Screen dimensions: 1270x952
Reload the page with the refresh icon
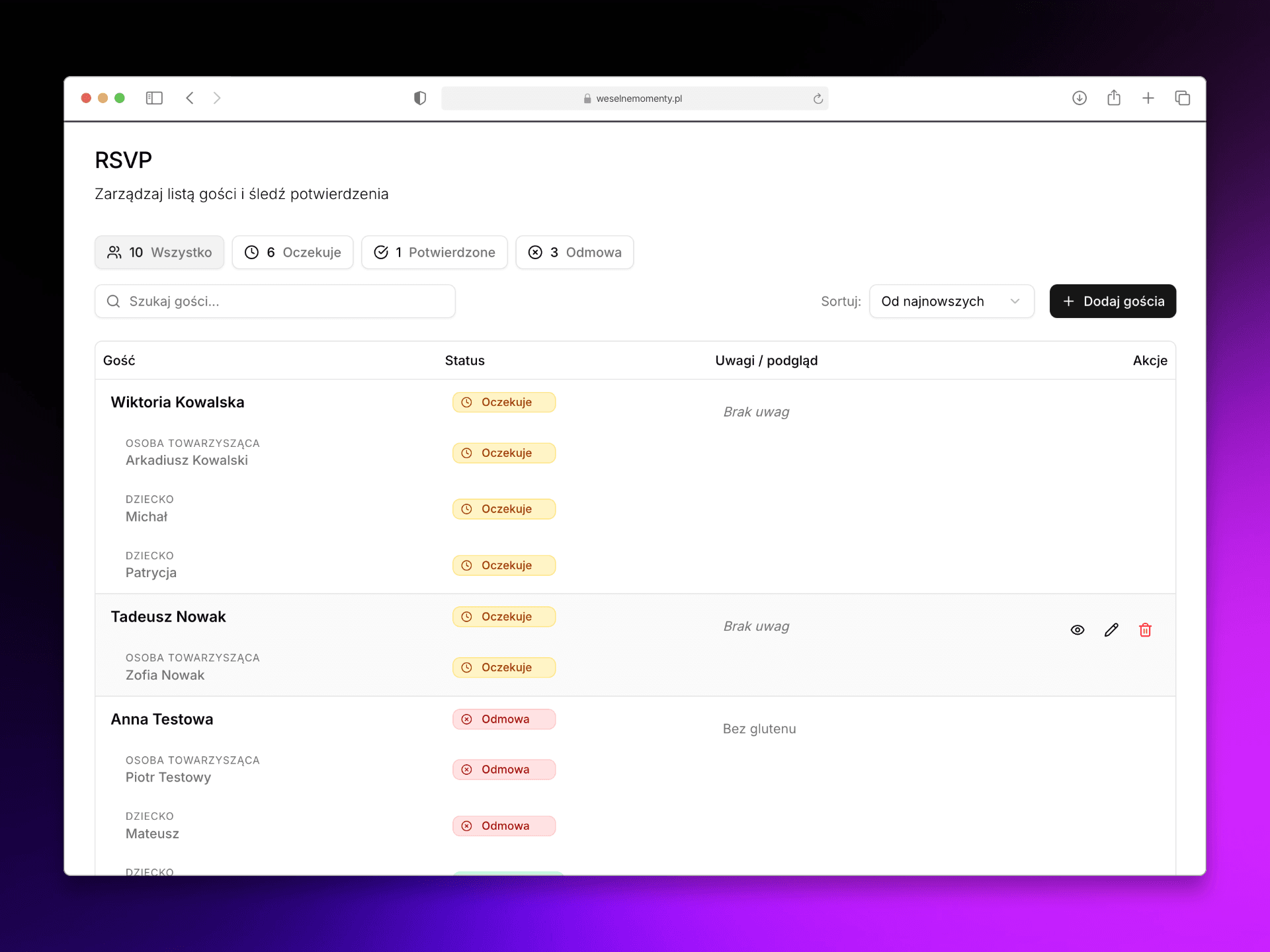(818, 99)
